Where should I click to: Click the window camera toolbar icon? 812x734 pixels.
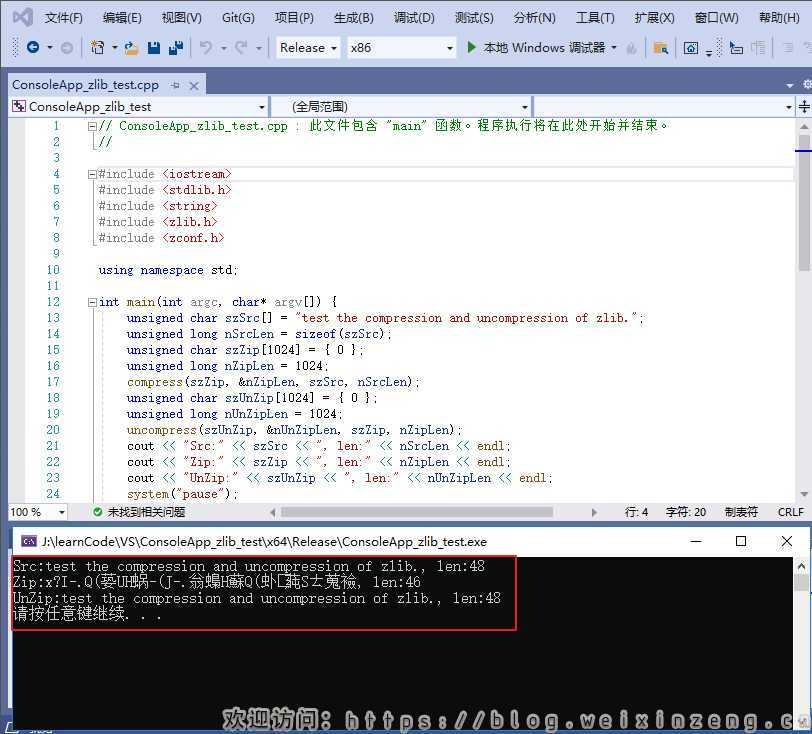(691, 48)
